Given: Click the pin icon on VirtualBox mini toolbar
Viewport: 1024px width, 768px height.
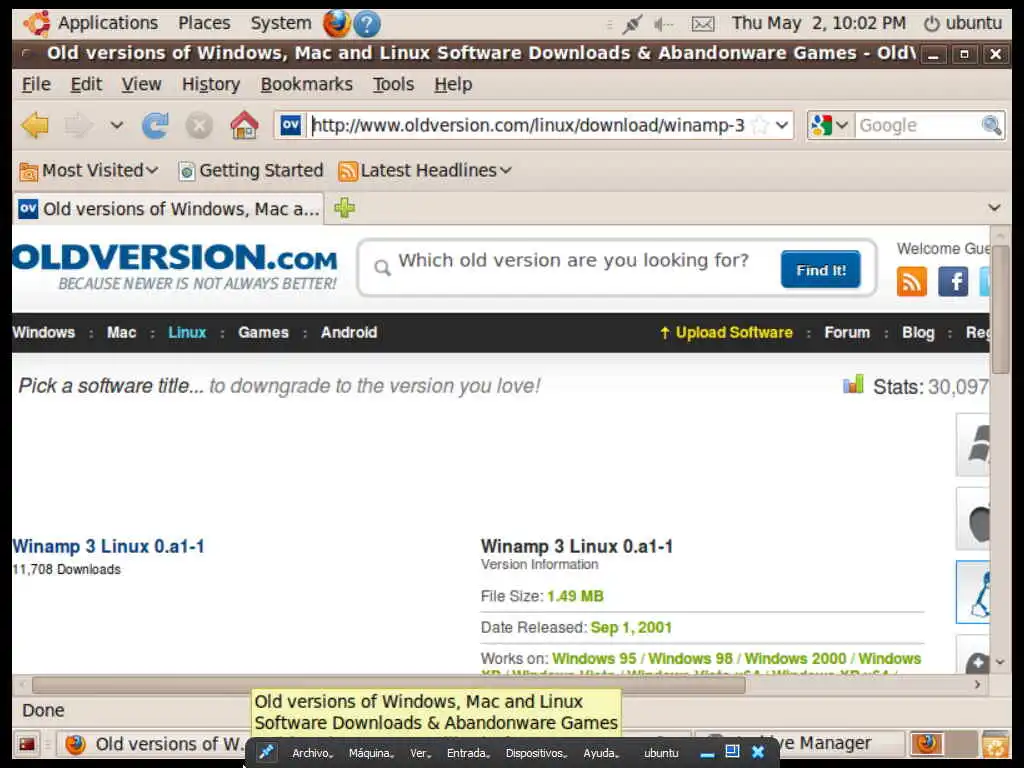Looking at the screenshot, I should coord(266,752).
